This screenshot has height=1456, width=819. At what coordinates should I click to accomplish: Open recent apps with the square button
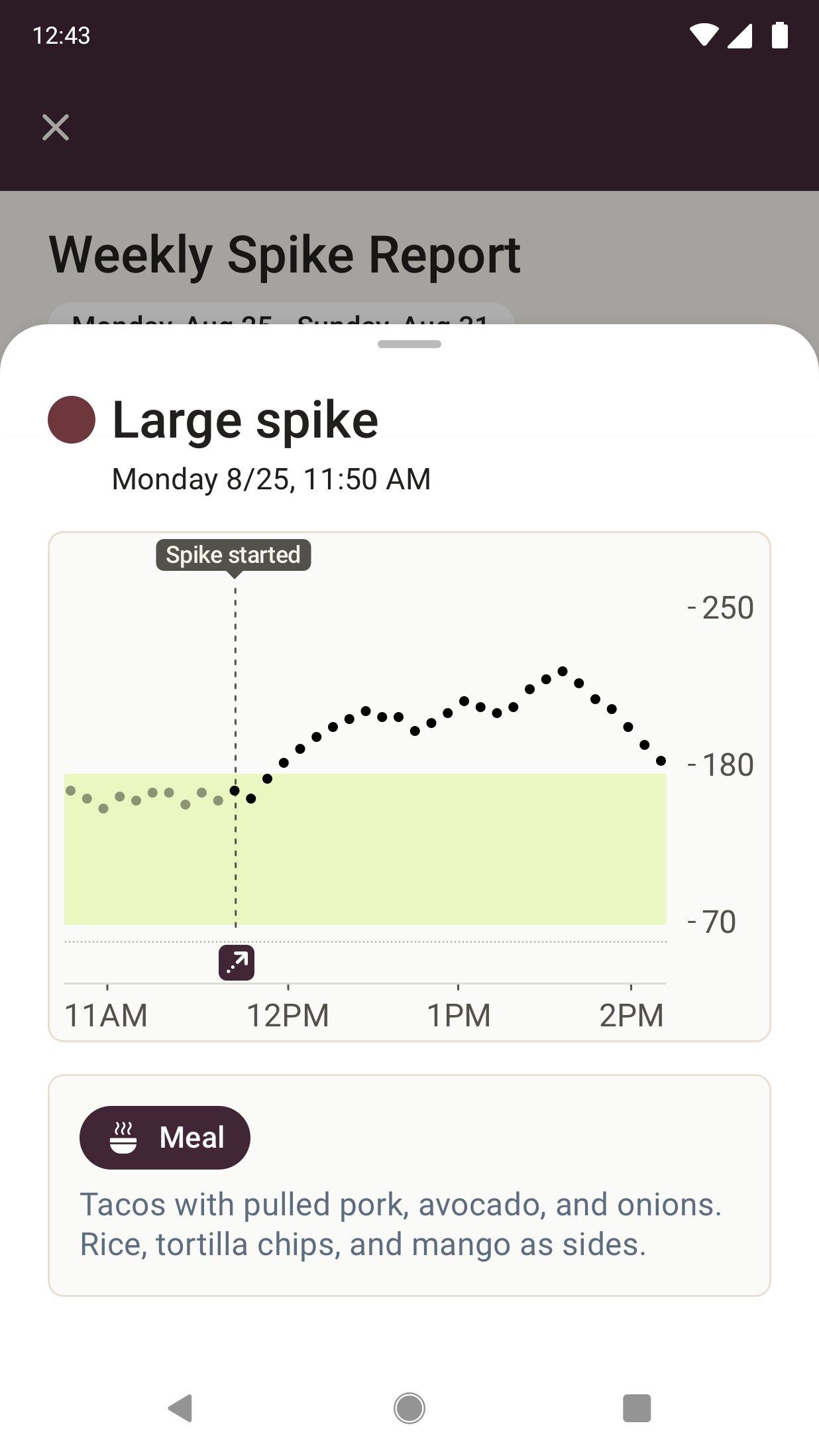tap(637, 1408)
